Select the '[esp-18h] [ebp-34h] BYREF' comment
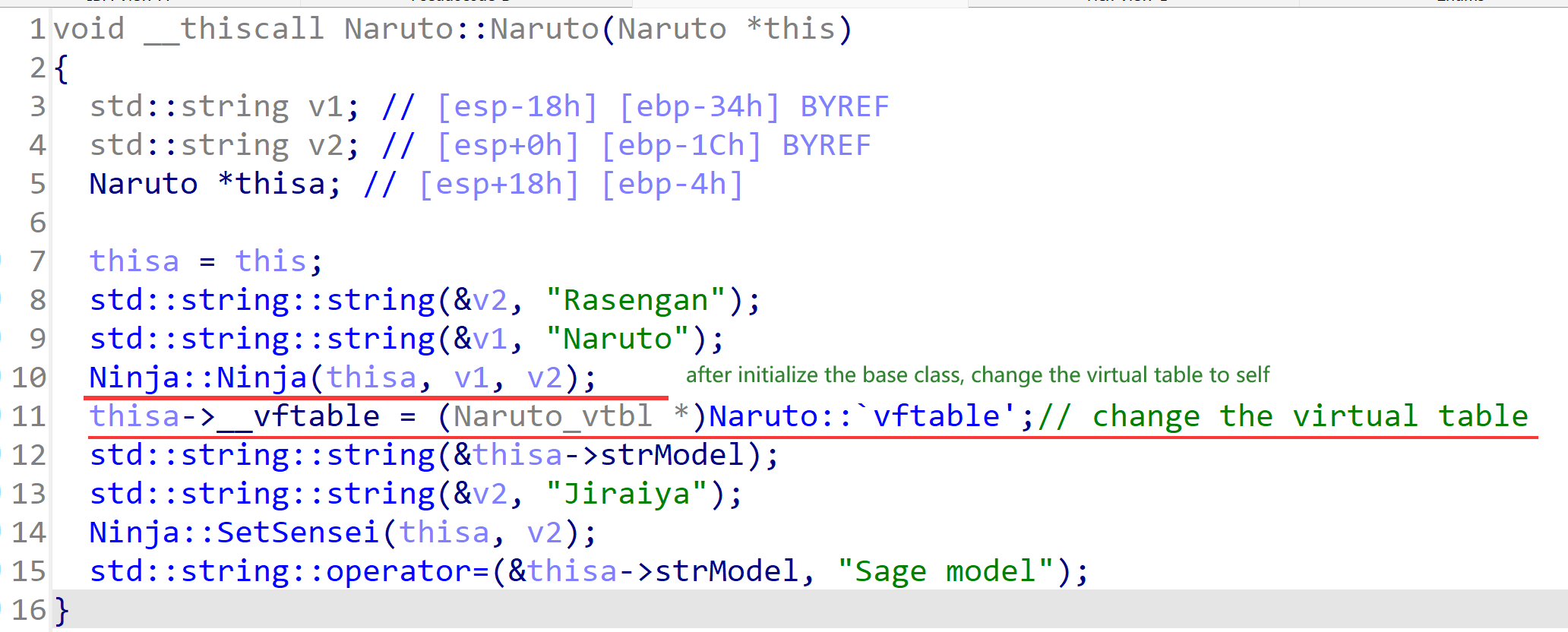Screen dimensions: 1568x632 pos(662,106)
